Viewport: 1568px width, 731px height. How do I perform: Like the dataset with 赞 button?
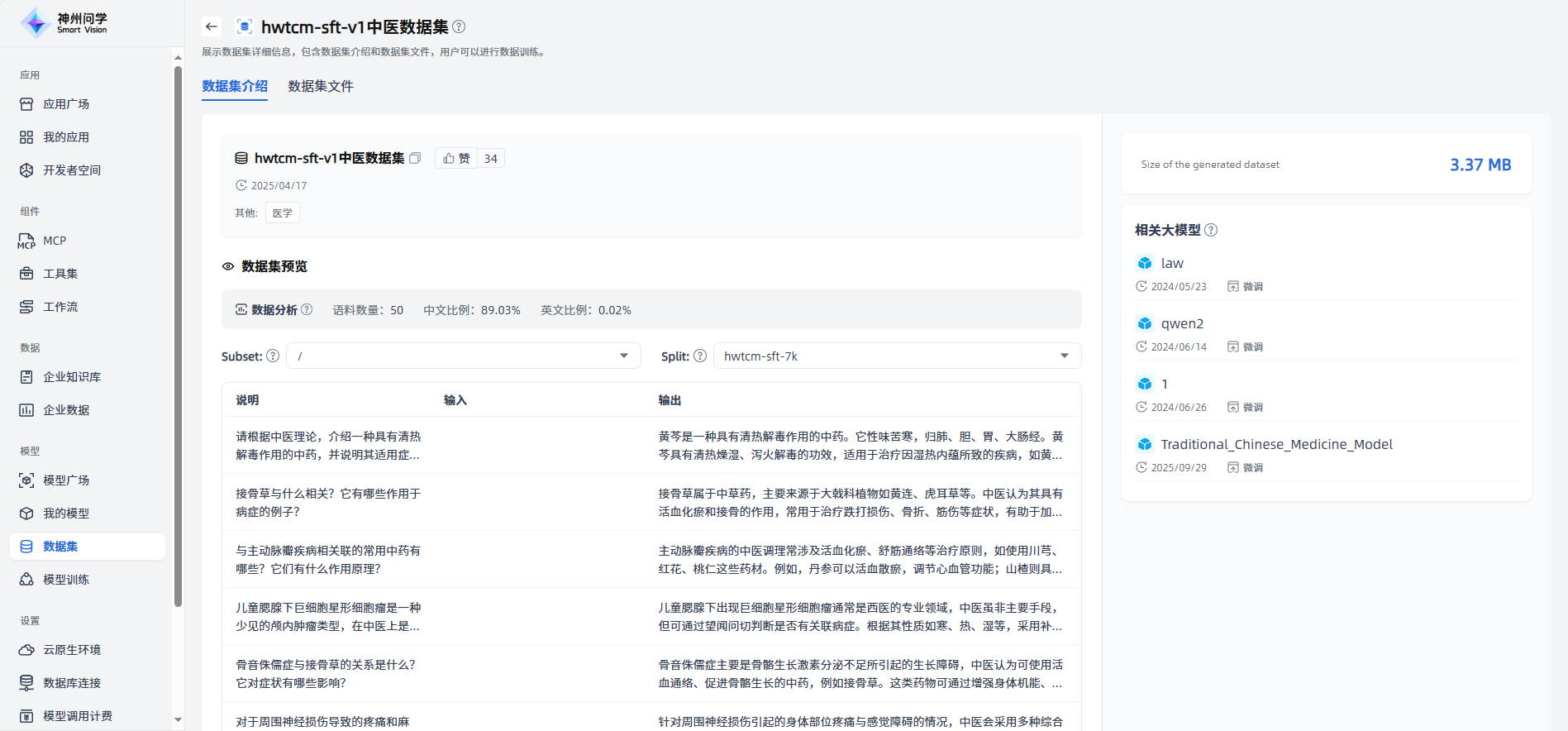pyautogui.click(x=456, y=158)
